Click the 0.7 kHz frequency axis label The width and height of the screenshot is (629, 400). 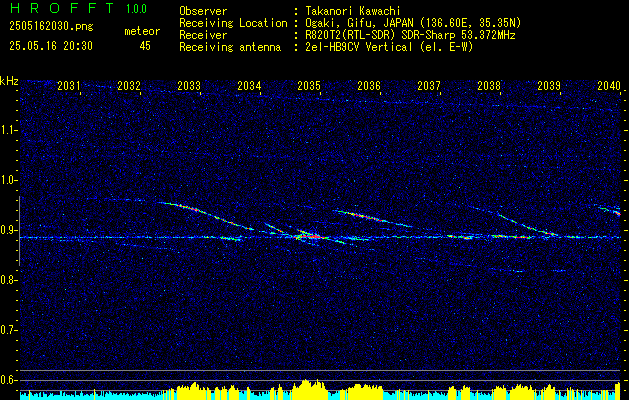pos(7,330)
